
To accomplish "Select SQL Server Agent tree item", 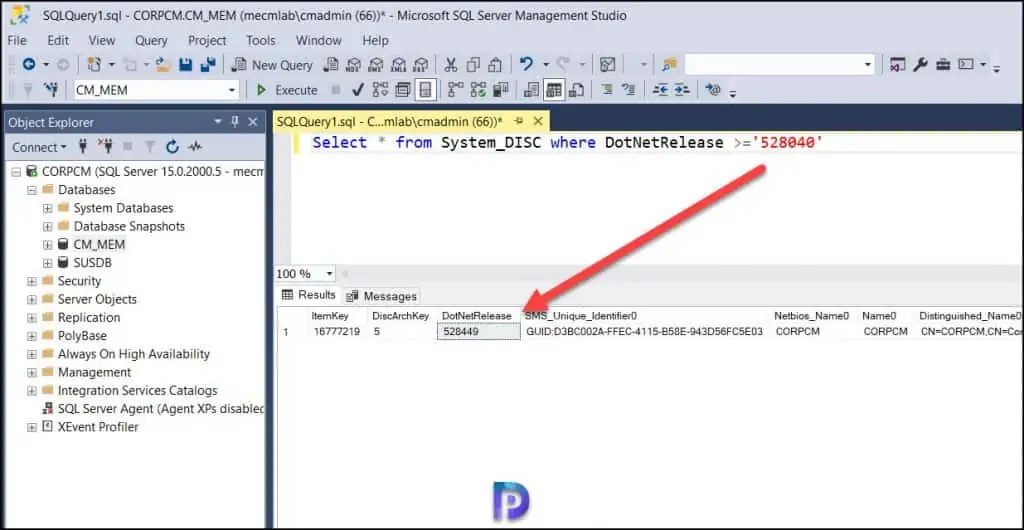I will pyautogui.click(x=153, y=409).
